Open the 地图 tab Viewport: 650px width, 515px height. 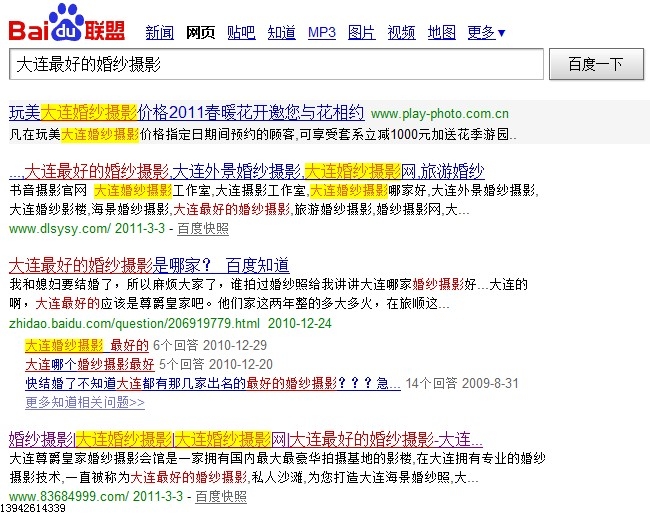[x=441, y=32]
